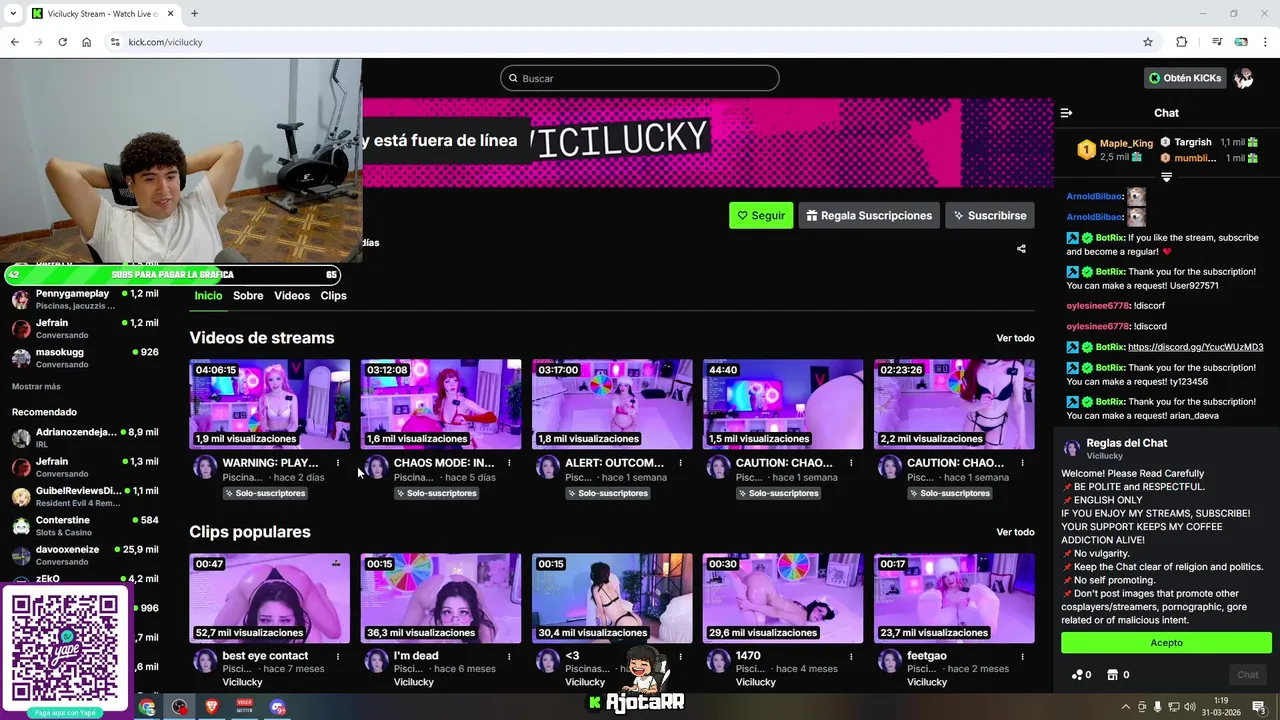The width and height of the screenshot is (1280, 720).
Task: Open Adrianozendeja recommended channel
Action: click(85, 437)
